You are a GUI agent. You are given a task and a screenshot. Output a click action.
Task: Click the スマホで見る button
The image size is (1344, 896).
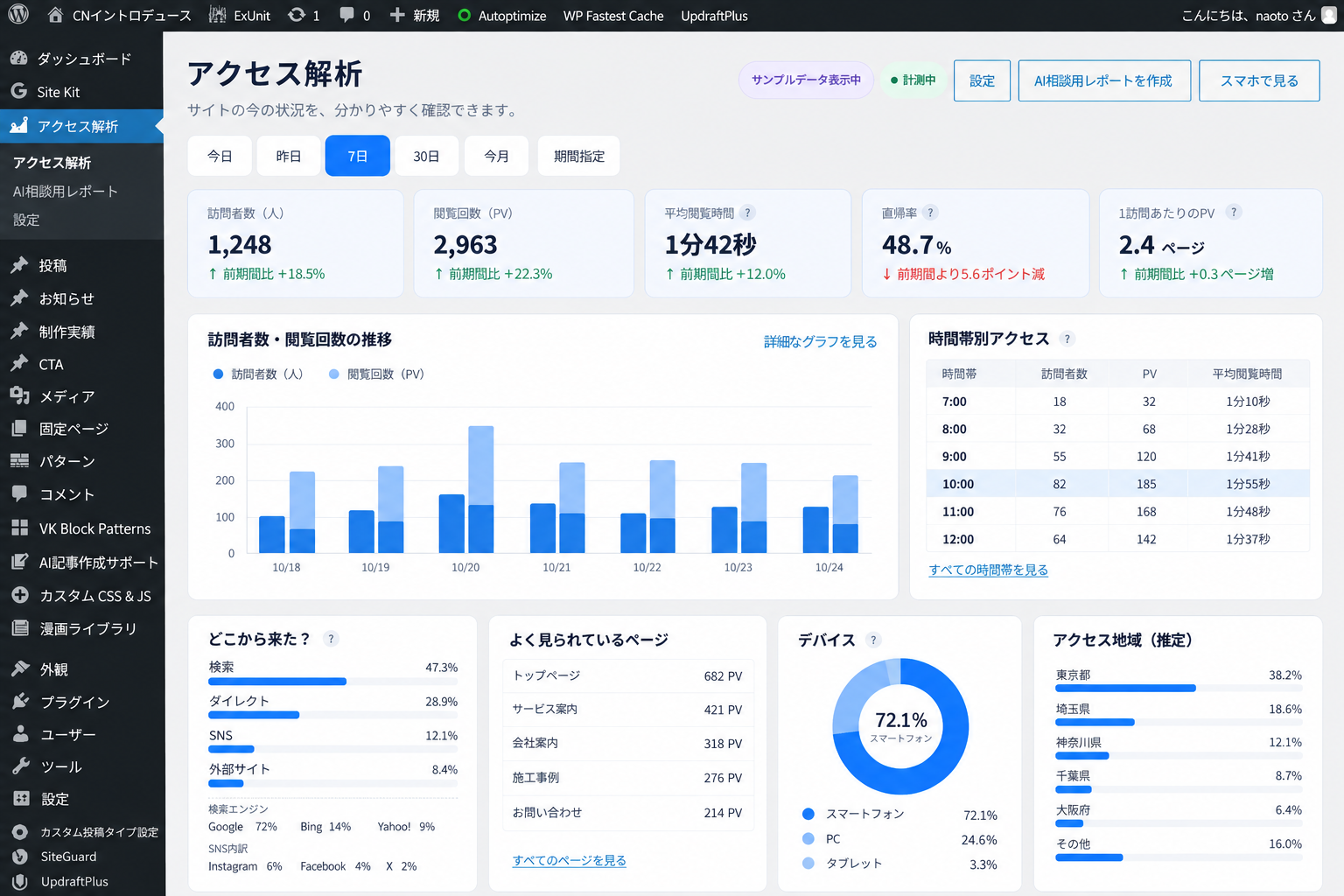pyautogui.click(x=1259, y=80)
